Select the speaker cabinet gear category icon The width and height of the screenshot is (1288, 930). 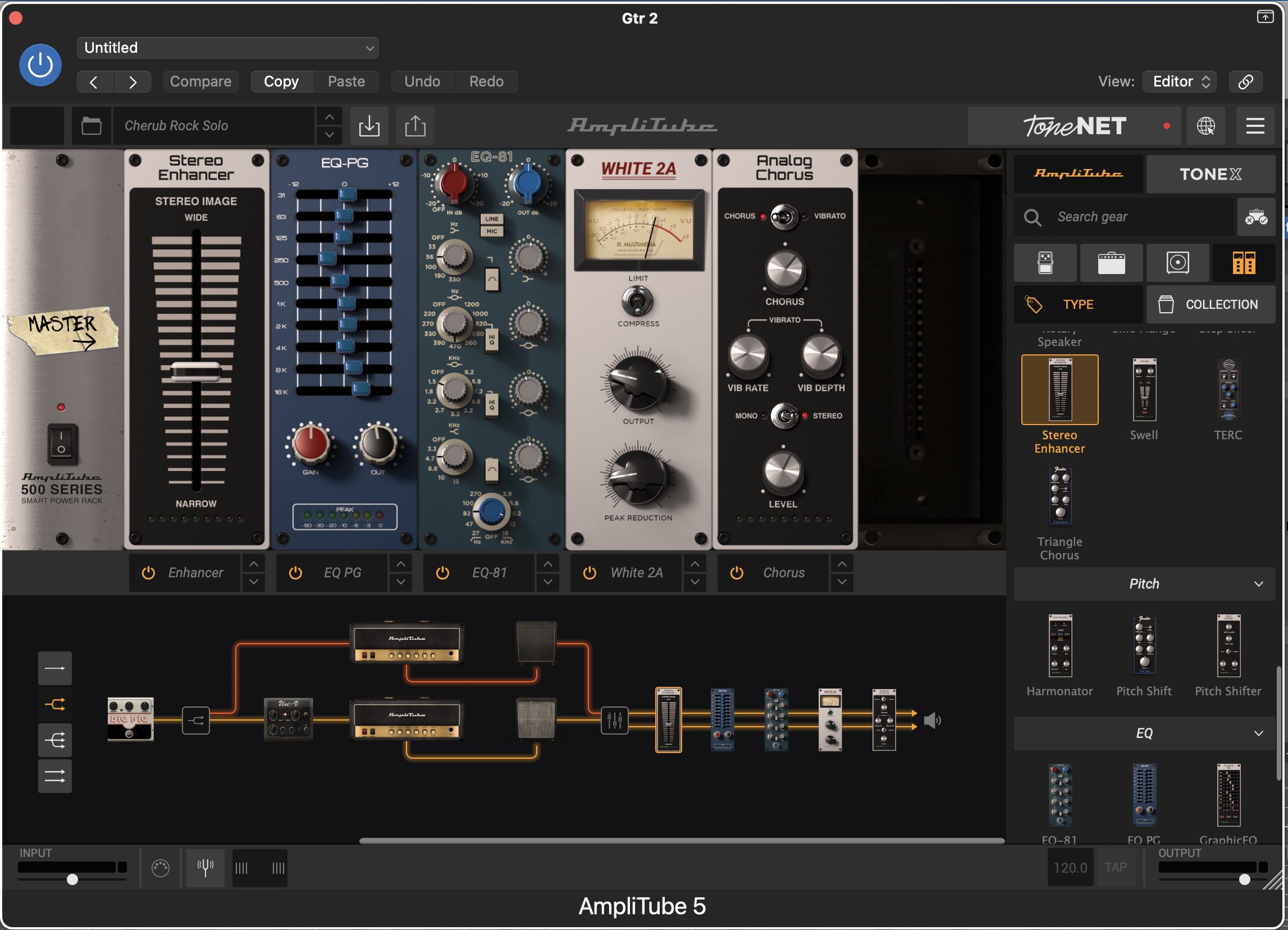1177,263
